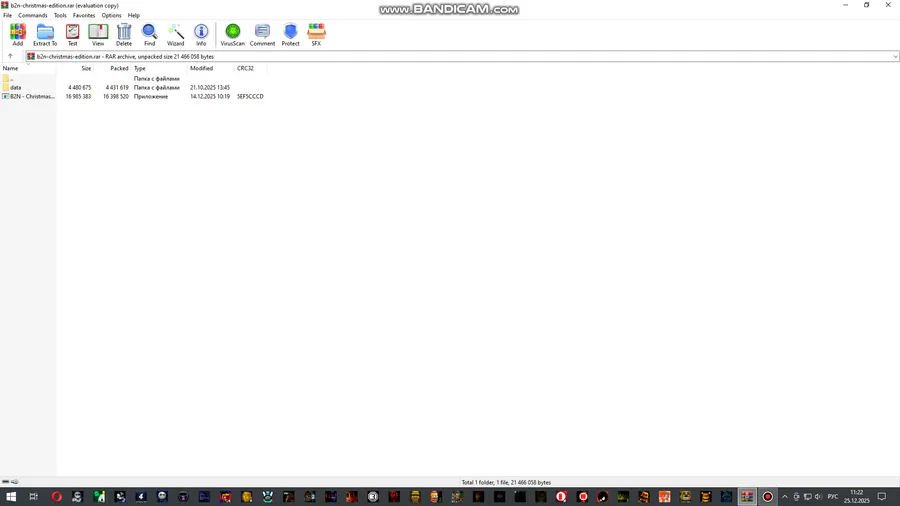Convert archive with SFX tool
900x506 pixels.
[316, 34]
